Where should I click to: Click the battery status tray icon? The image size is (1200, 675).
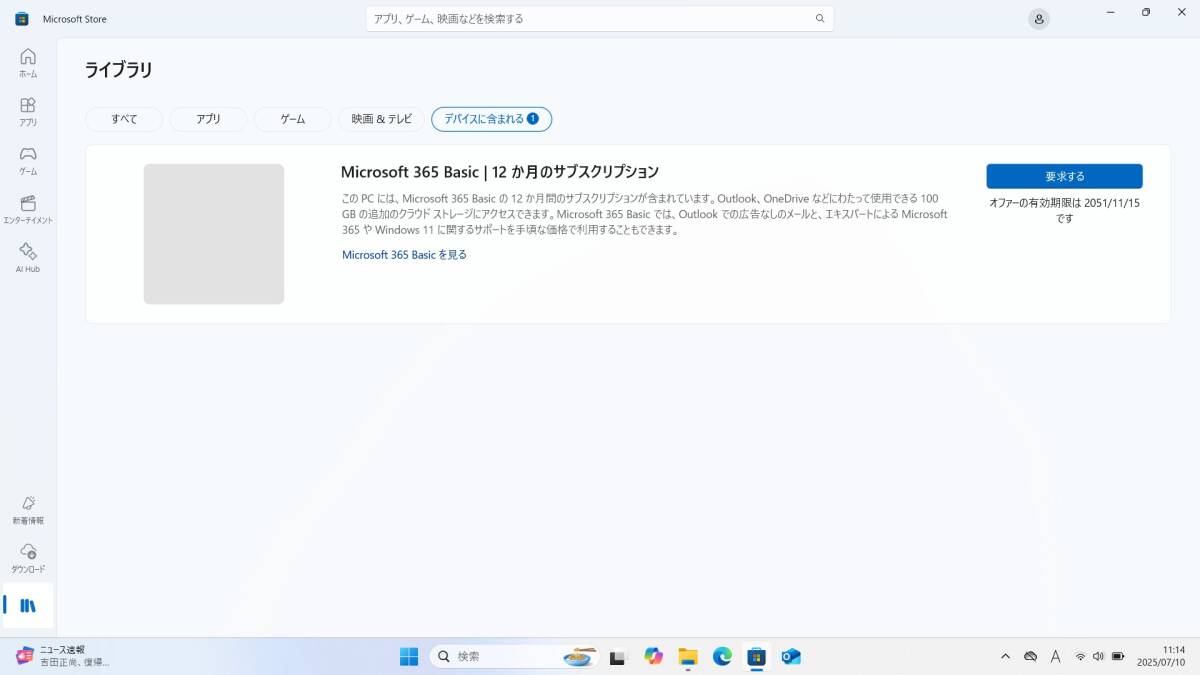(x=1118, y=656)
